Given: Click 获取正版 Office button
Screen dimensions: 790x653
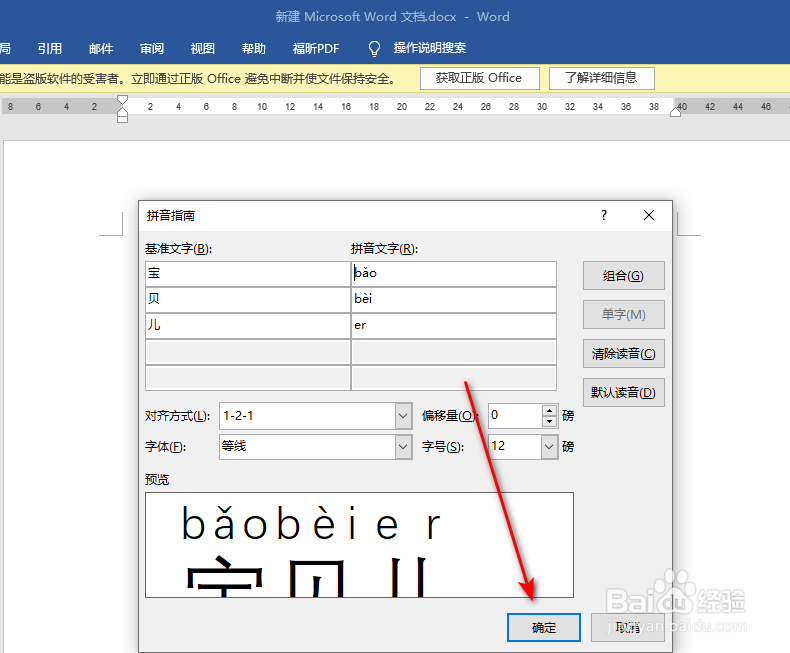Looking at the screenshot, I should pyautogui.click(x=480, y=78).
